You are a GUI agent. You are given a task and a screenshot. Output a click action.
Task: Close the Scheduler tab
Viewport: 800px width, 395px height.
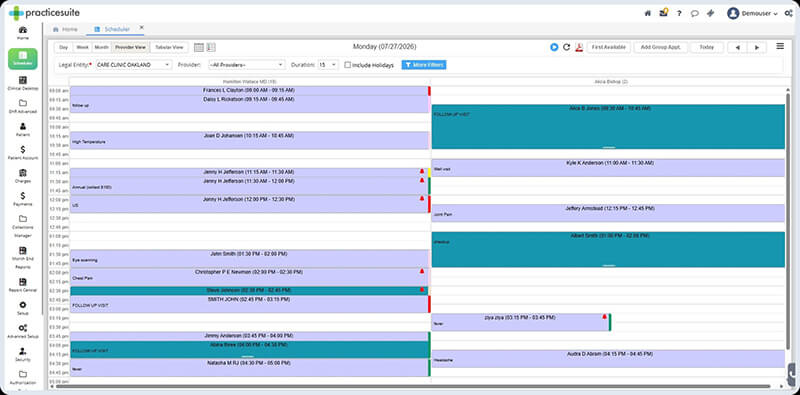pyautogui.click(x=141, y=28)
